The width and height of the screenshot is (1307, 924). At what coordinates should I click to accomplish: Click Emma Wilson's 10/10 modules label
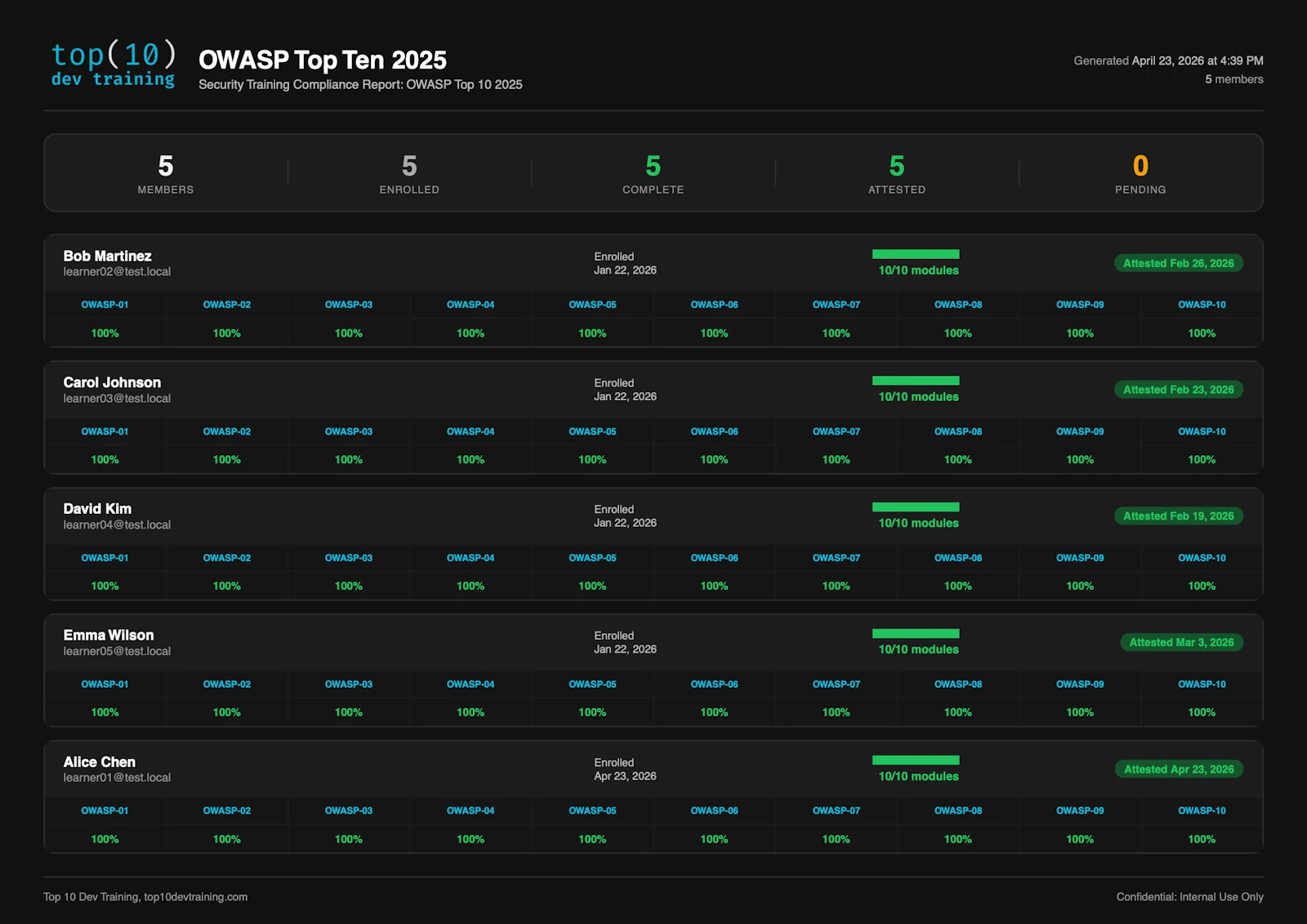919,649
